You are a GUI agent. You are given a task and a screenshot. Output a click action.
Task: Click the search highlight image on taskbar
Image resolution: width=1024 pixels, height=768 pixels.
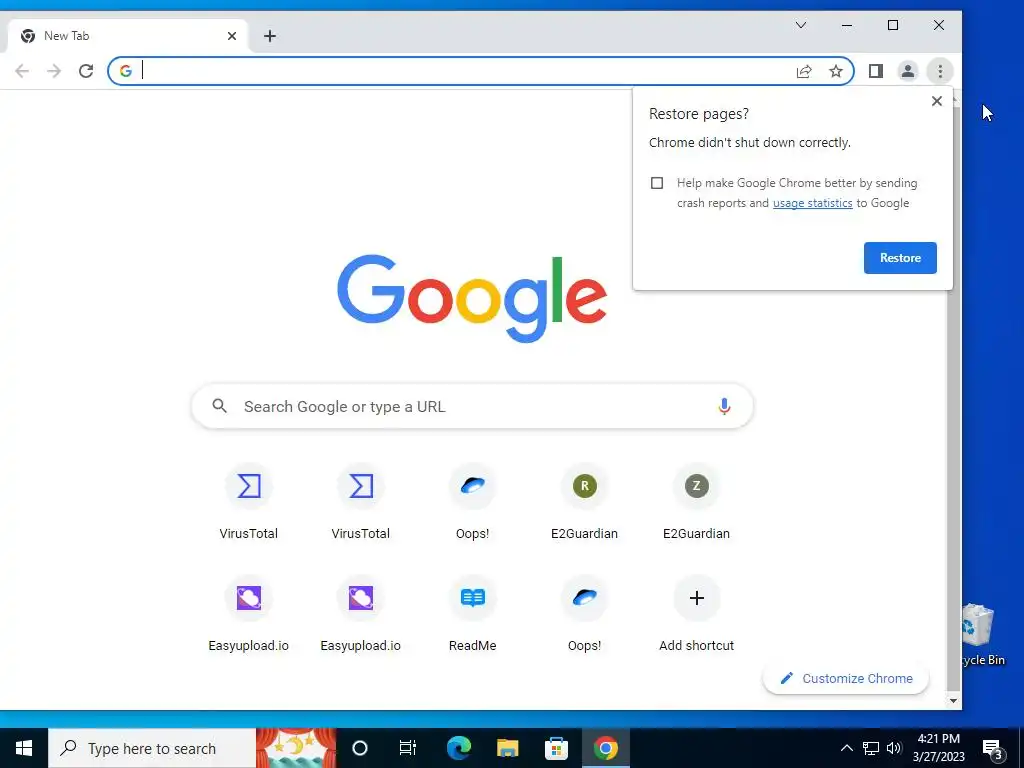(296, 748)
